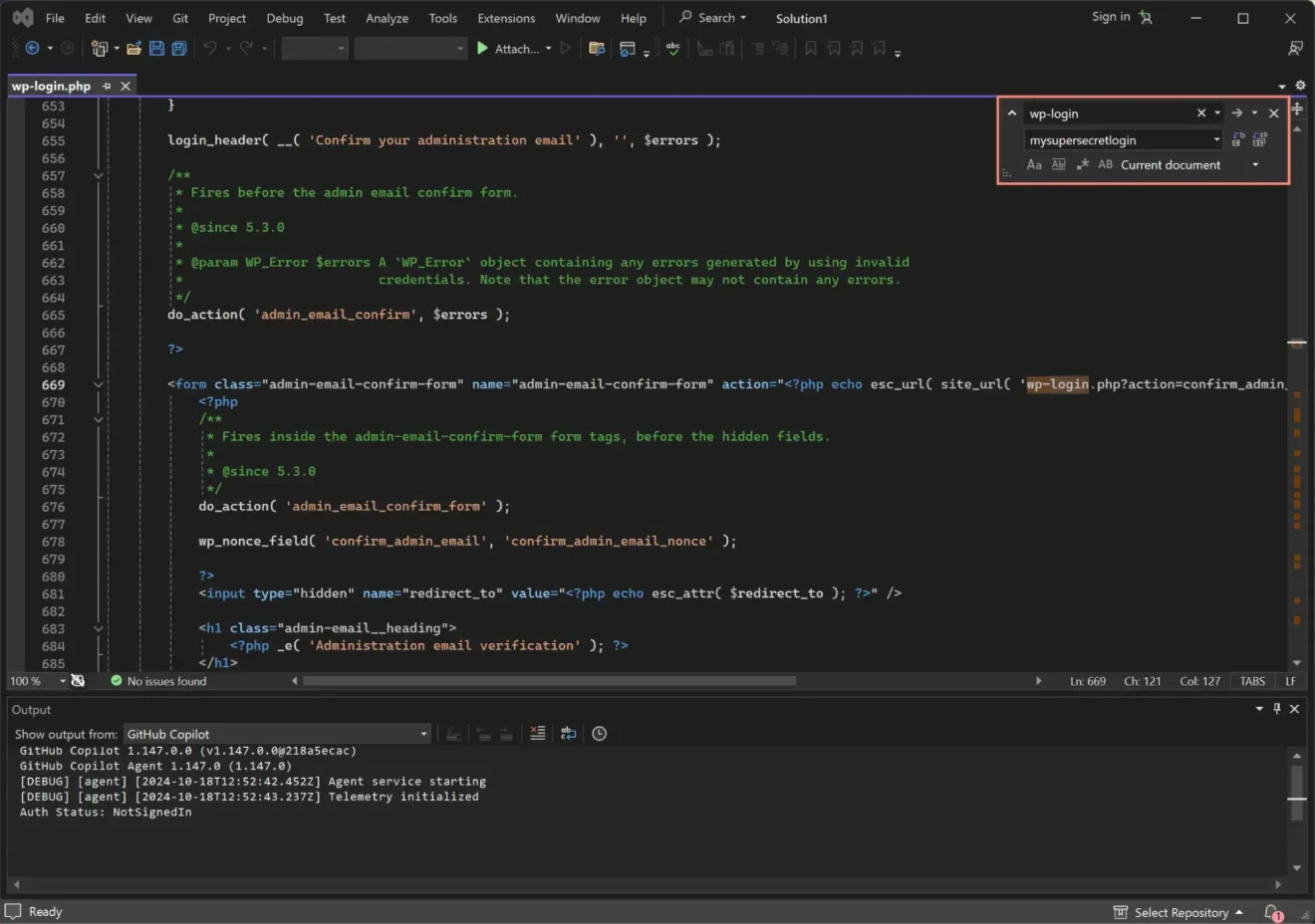Collapse replace mode with the chevron toggle
Image resolution: width=1315 pixels, height=924 pixels.
(1011, 113)
